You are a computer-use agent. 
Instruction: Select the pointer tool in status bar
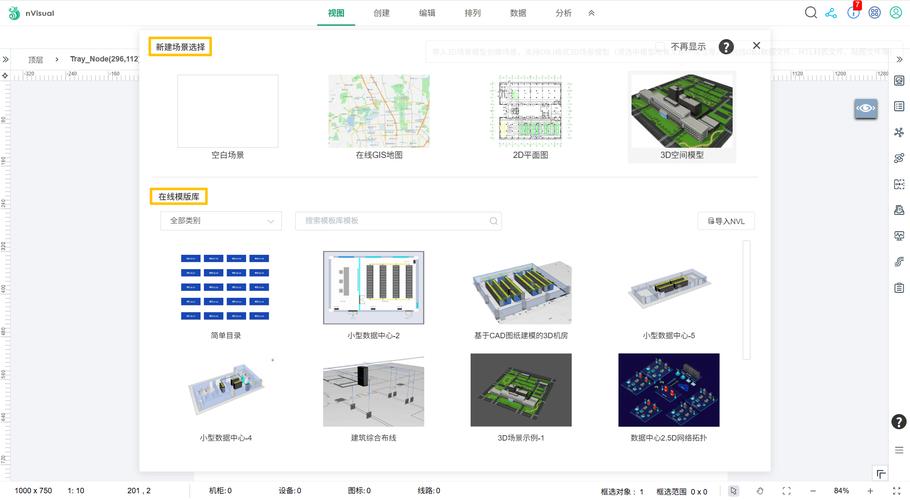734,491
